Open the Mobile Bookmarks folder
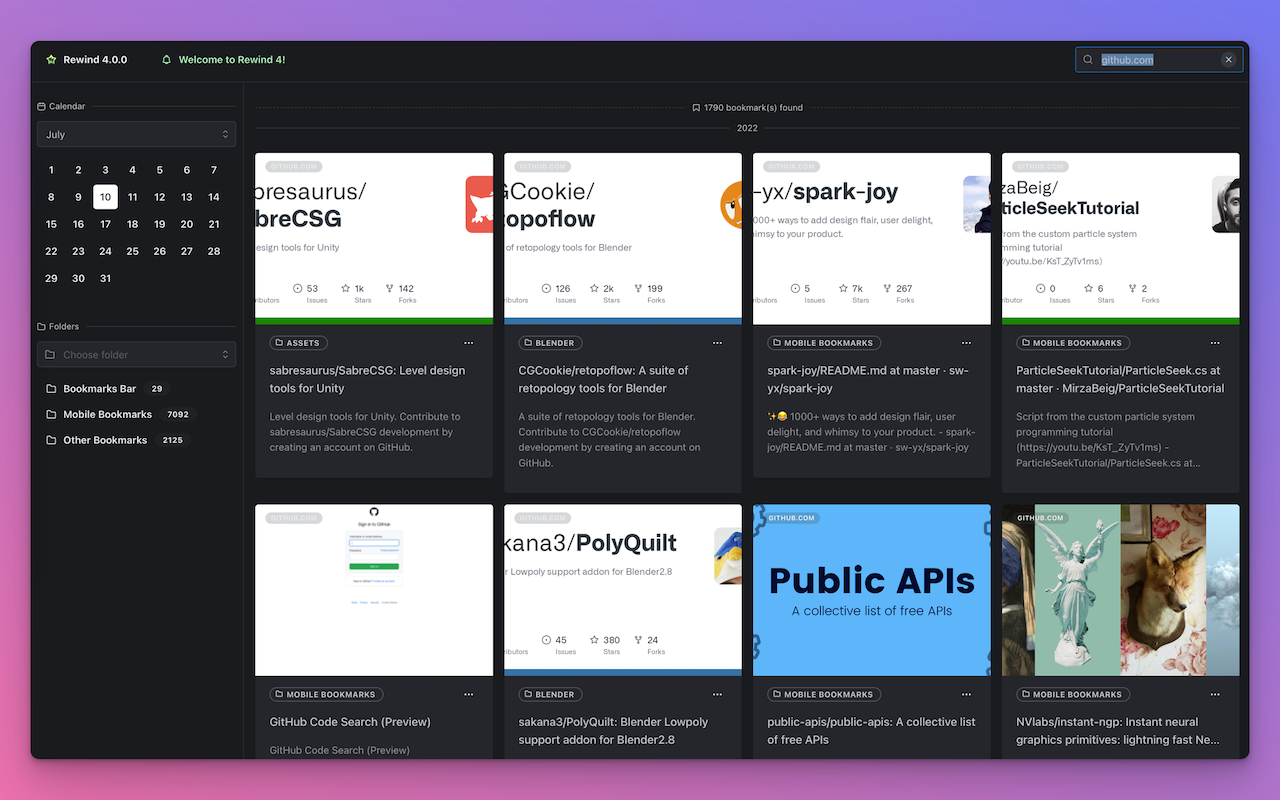The image size is (1280, 800). [x=107, y=414]
